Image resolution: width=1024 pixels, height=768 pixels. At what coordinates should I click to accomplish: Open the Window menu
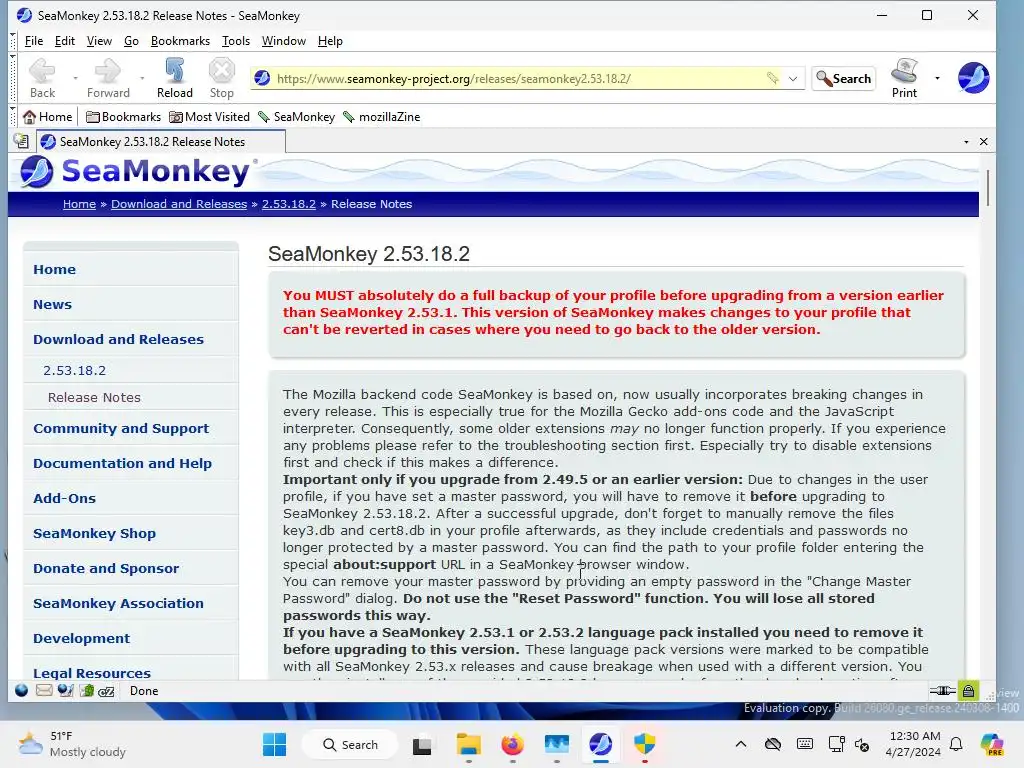[x=283, y=40]
